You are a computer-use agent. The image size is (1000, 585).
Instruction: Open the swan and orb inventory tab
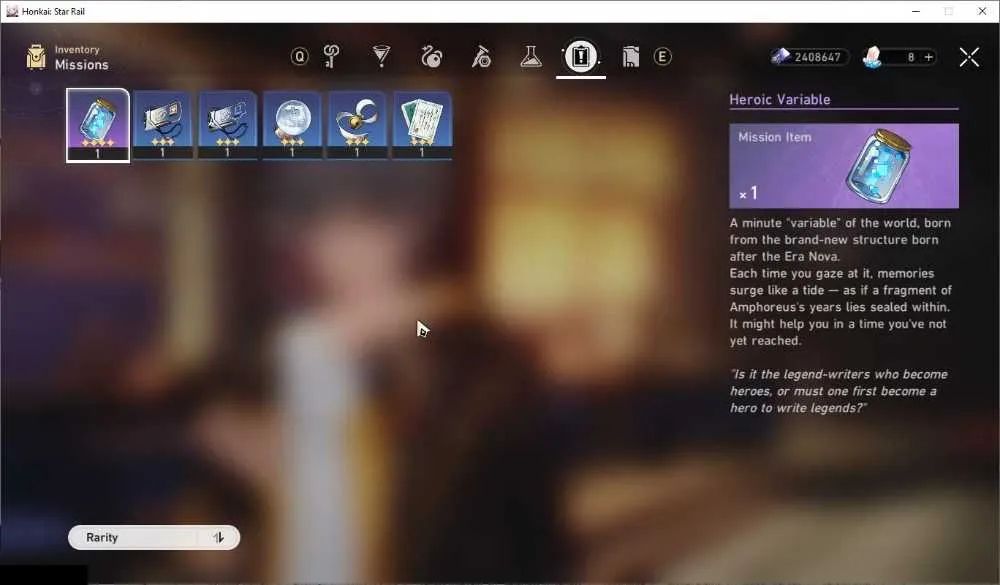[x=431, y=57]
